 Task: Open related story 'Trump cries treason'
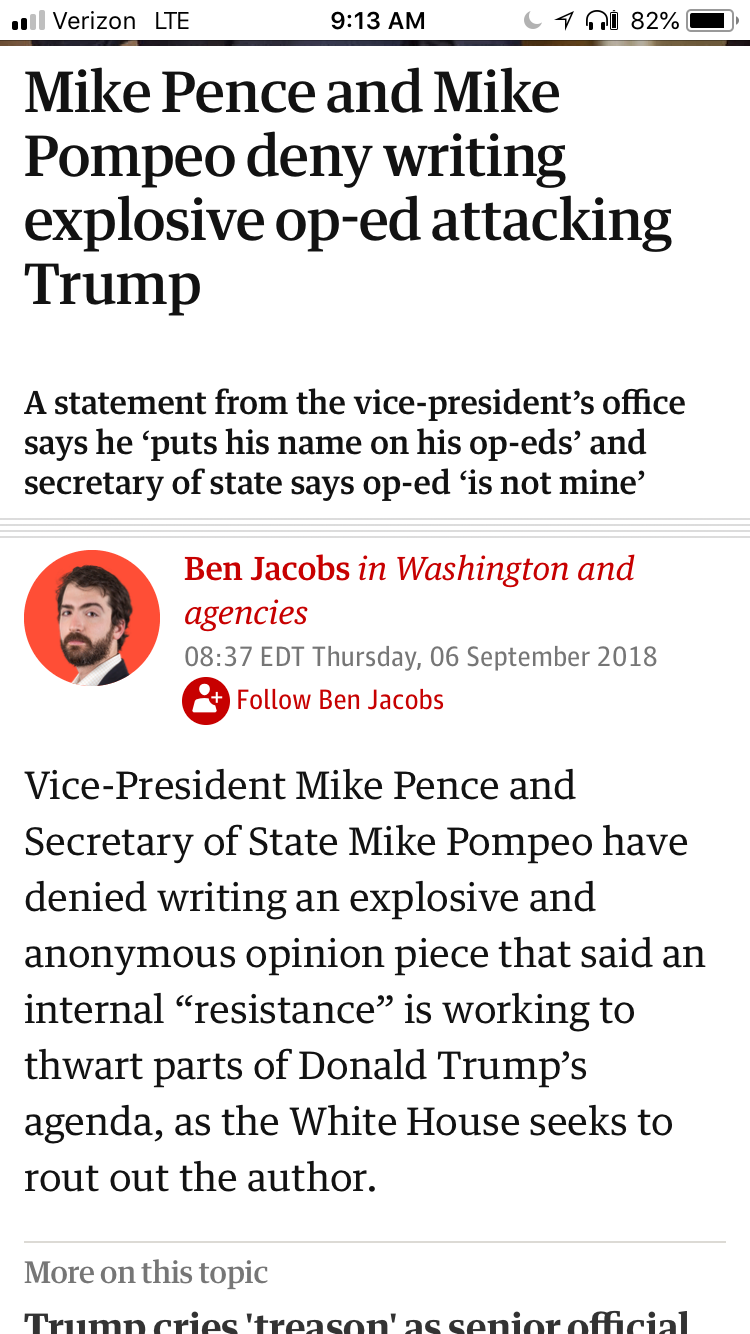(357, 1320)
